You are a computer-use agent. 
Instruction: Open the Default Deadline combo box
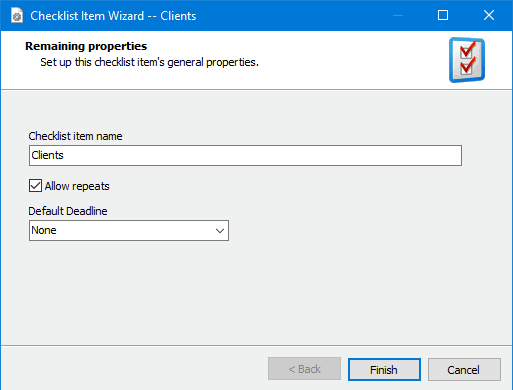click(x=129, y=230)
